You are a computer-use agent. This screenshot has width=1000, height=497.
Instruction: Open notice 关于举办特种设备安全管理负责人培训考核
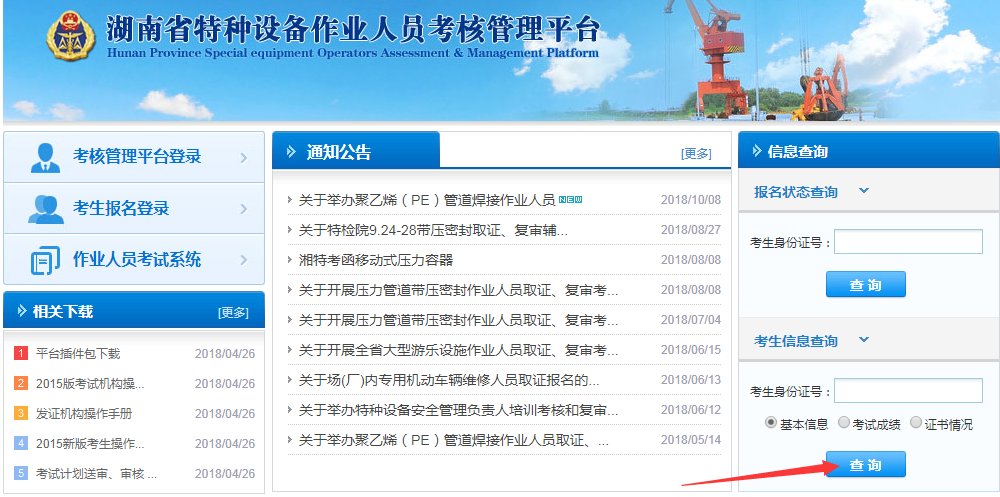point(458,410)
